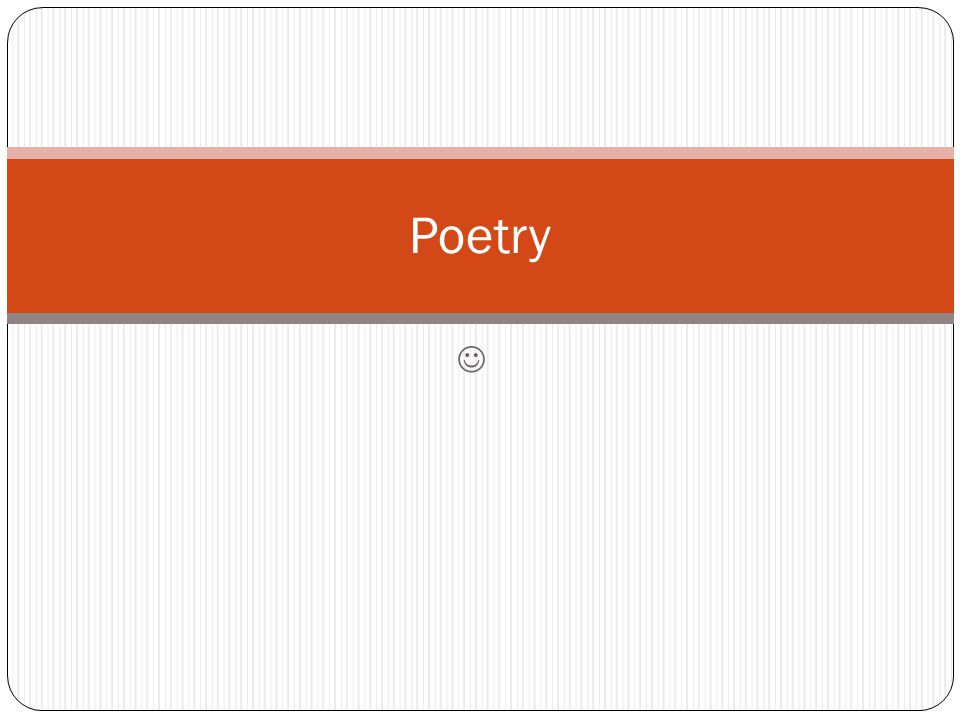Click the orange title banner left of Poetry

208,236
